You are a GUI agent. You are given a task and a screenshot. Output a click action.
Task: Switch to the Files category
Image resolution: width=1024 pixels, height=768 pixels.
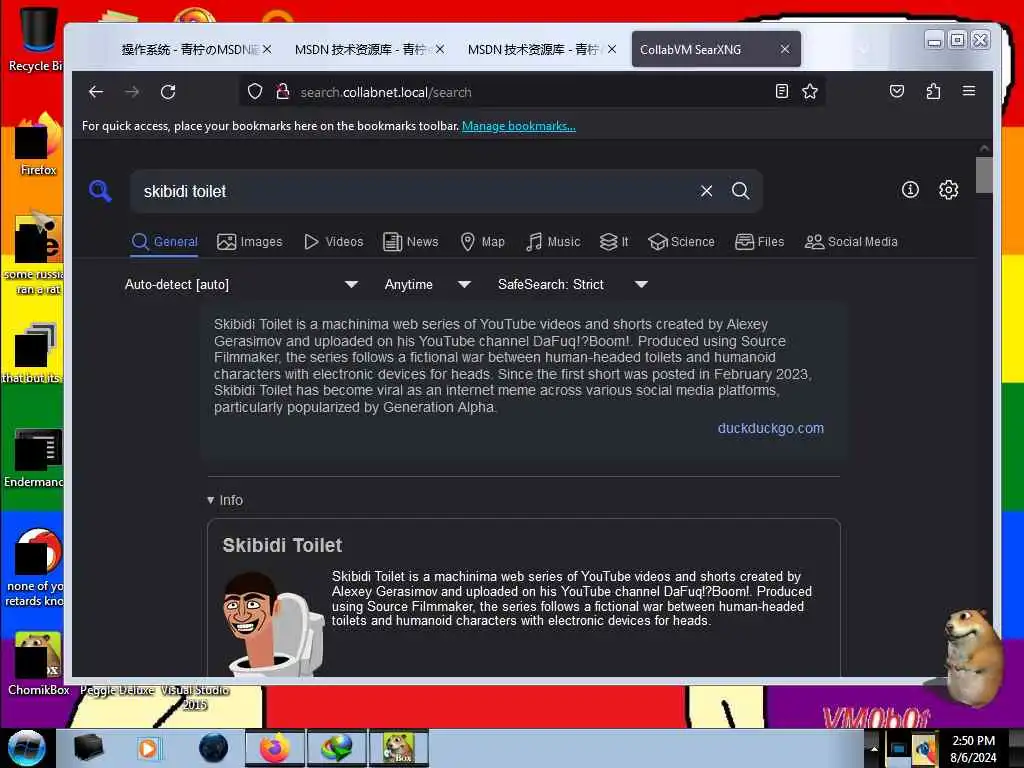[x=760, y=242]
